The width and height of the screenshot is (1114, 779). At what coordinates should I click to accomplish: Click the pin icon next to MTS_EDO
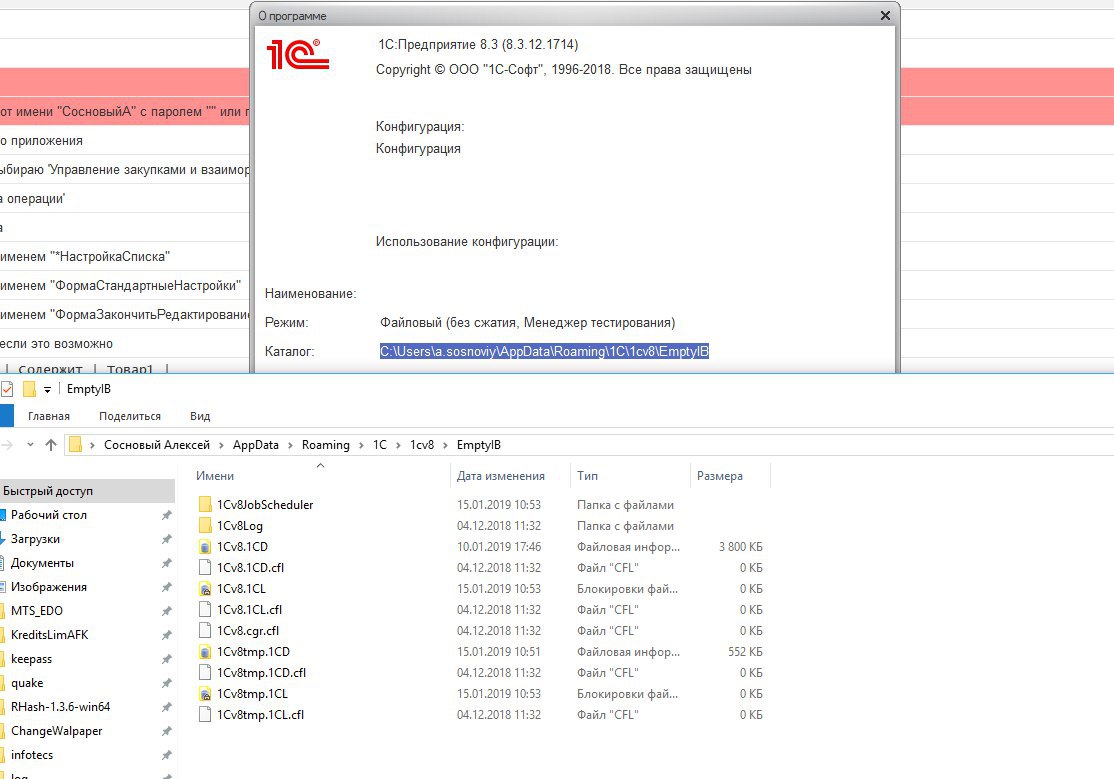pos(166,611)
